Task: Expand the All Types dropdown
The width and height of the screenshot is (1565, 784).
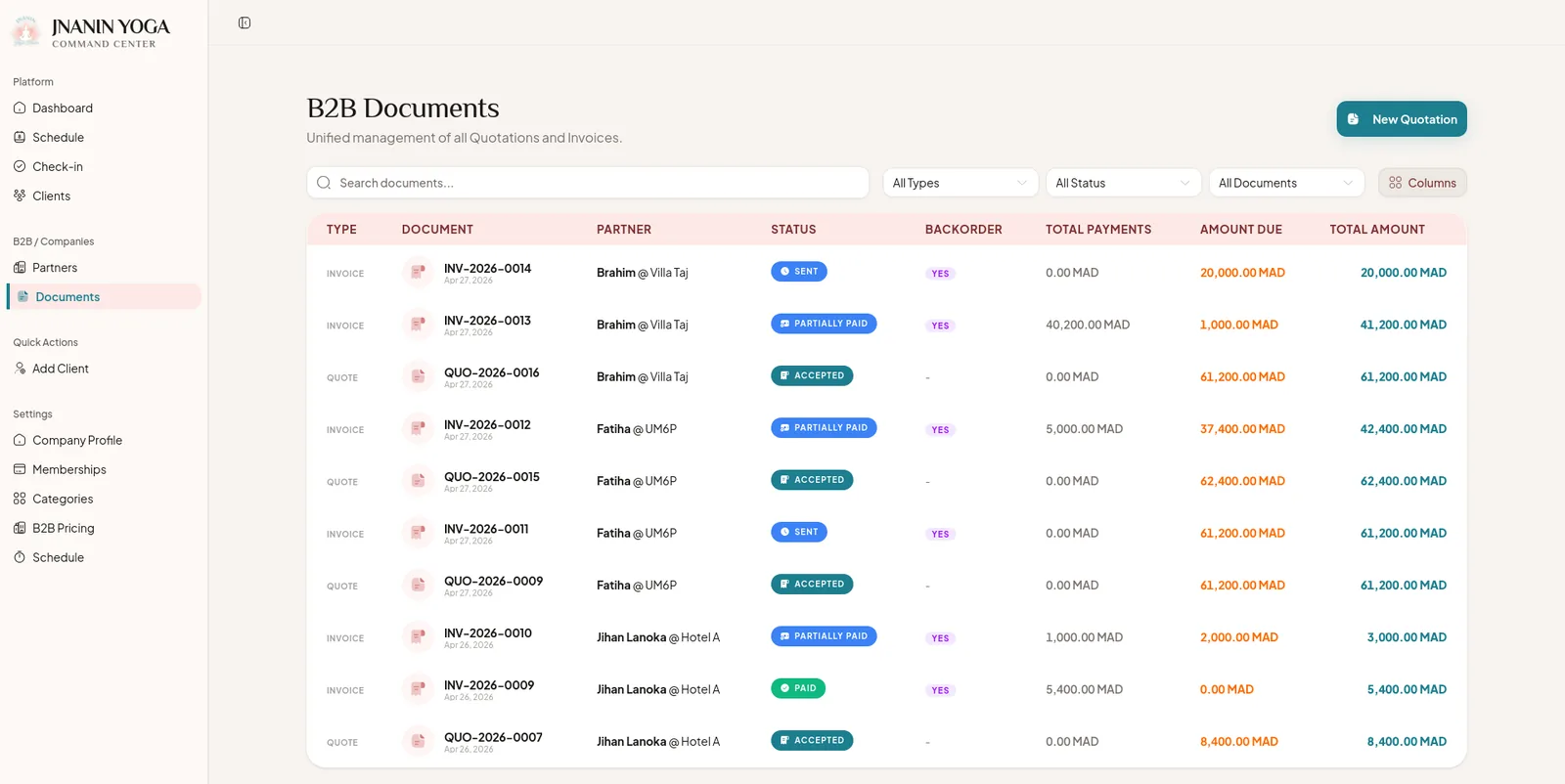Action: [x=960, y=183]
